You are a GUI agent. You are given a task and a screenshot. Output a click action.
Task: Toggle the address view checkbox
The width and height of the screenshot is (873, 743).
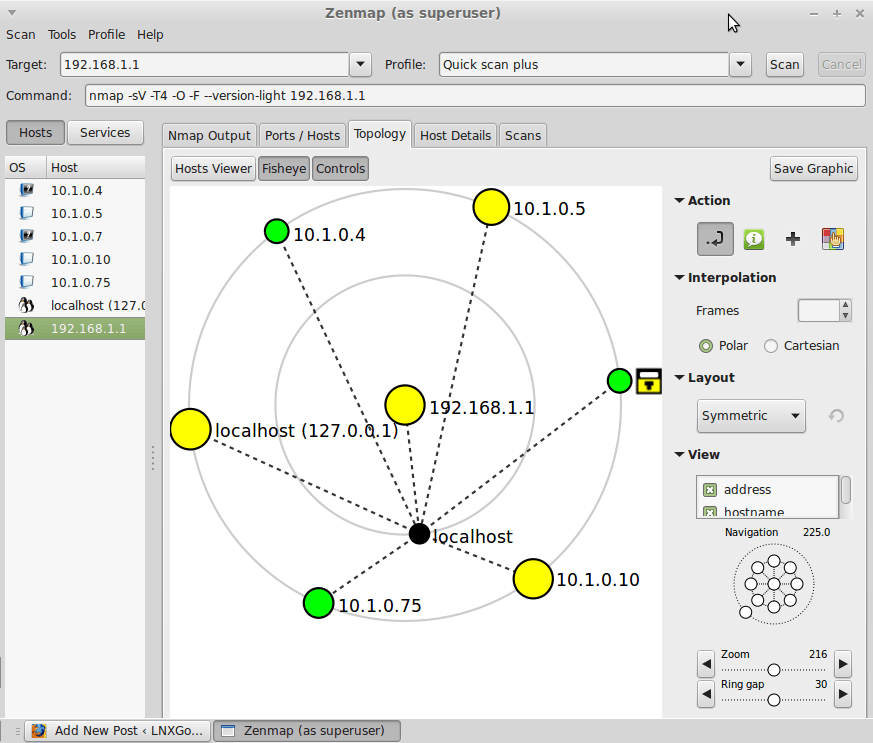(710, 490)
